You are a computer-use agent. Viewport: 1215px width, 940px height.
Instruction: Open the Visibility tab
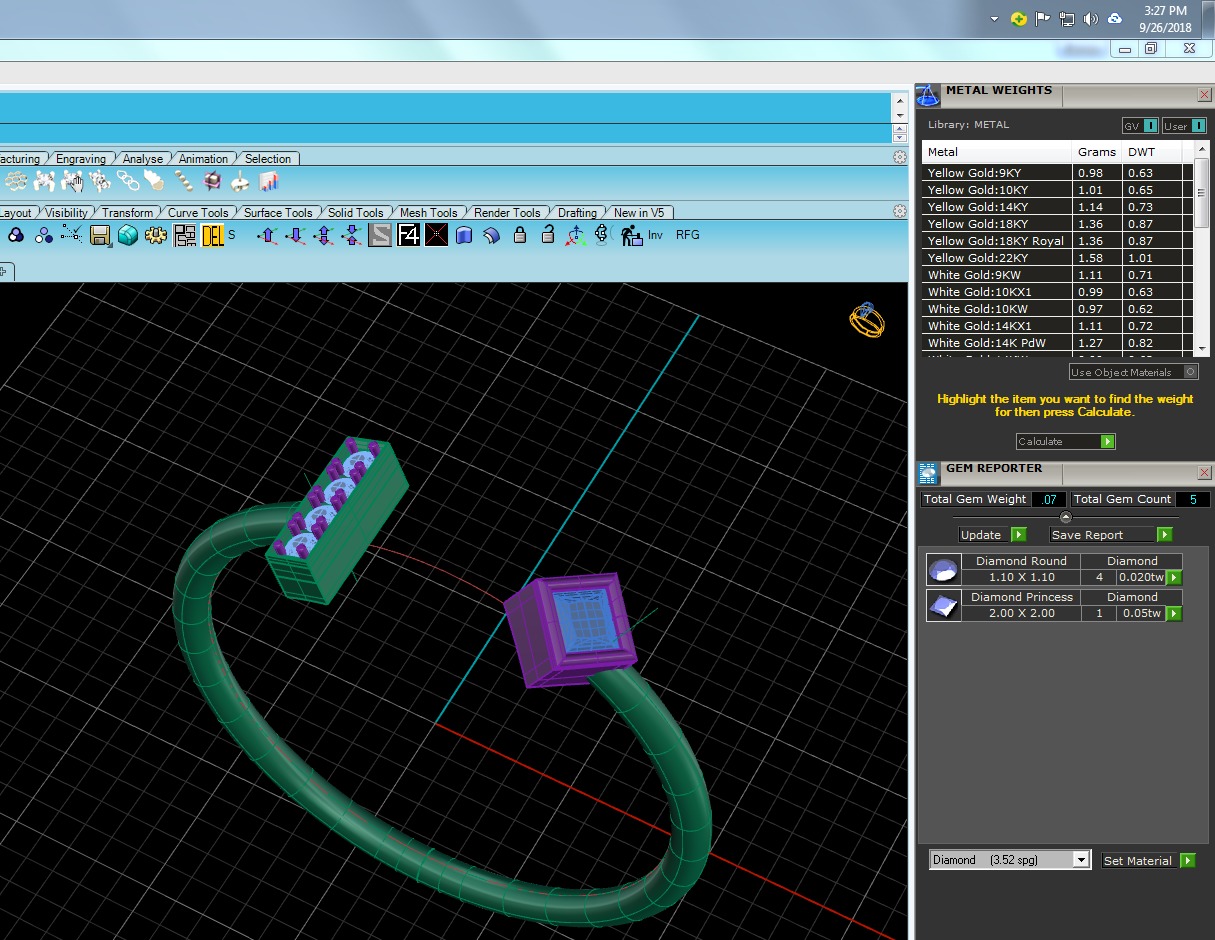[x=67, y=213]
